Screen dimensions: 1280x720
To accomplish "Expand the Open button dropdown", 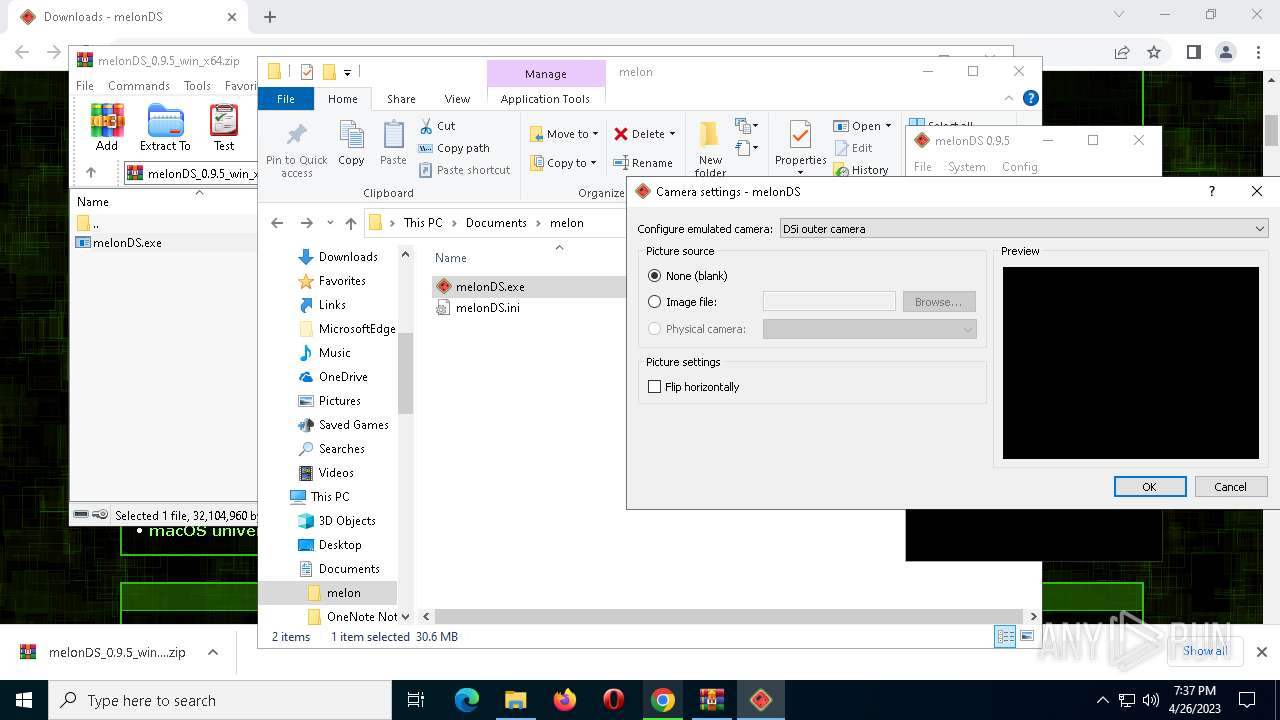I will (x=888, y=126).
